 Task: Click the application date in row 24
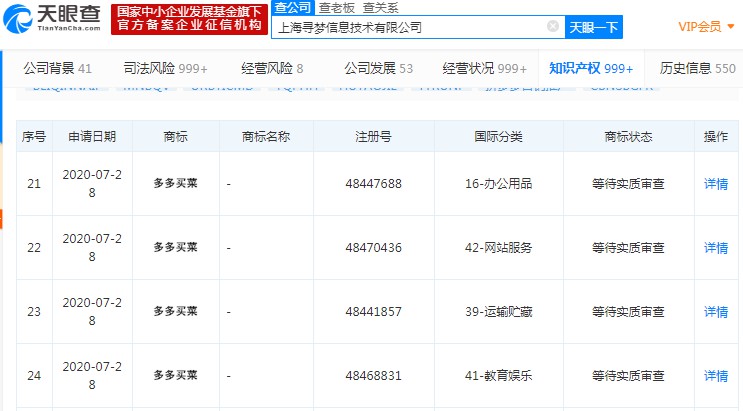92,375
